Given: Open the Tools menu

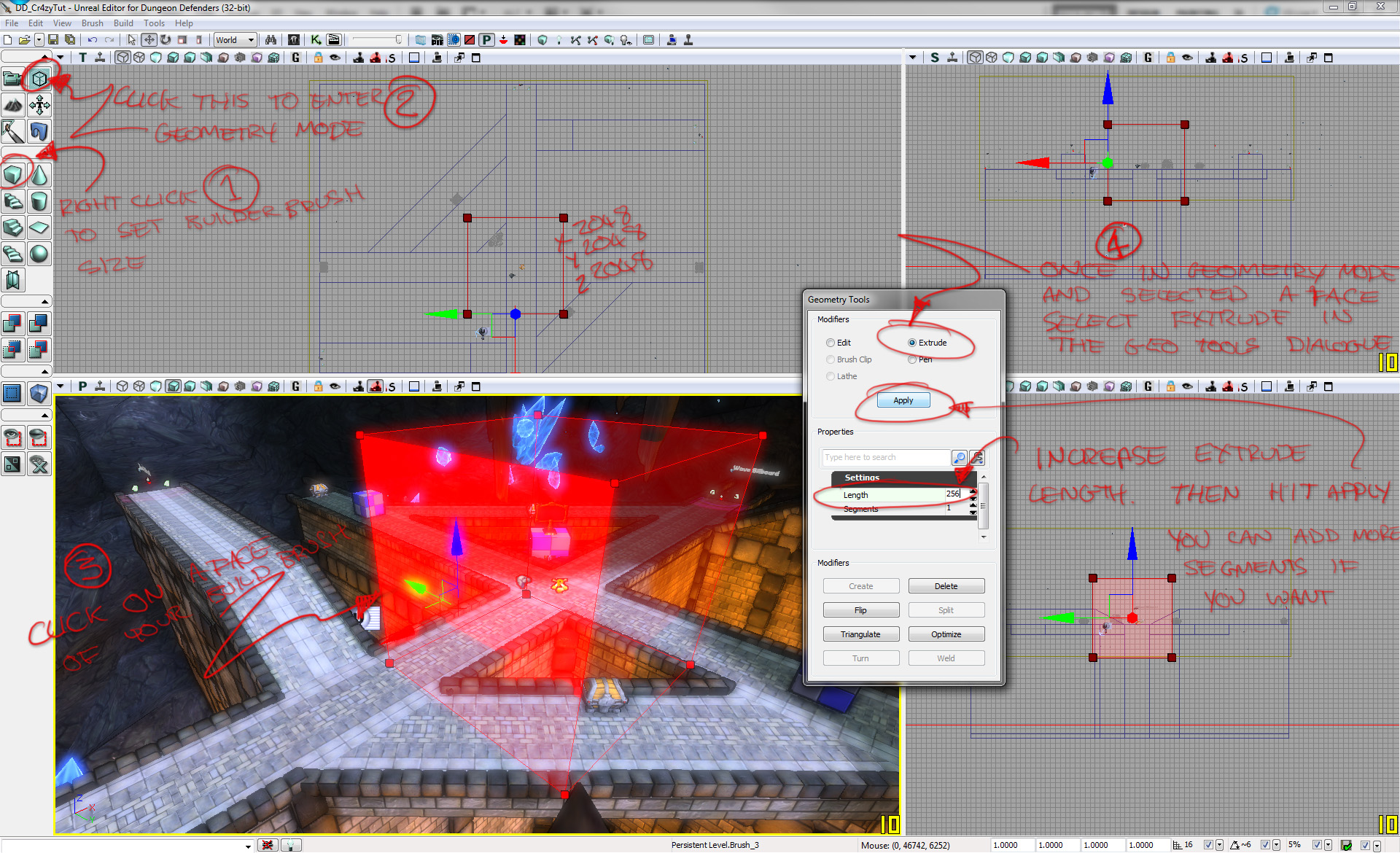Looking at the screenshot, I should [154, 23].
